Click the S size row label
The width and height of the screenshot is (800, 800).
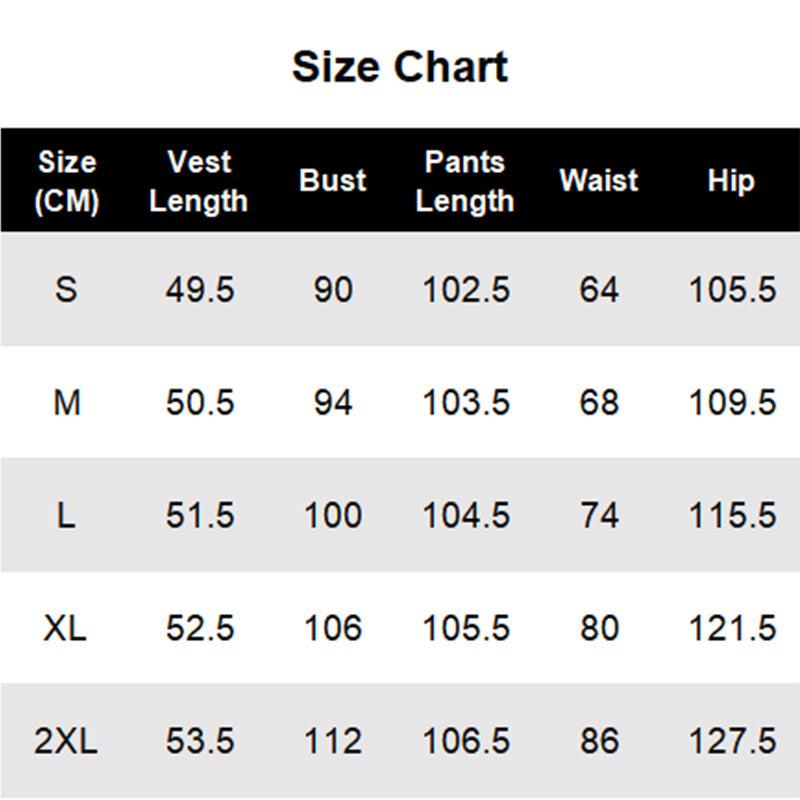(x=66, y=290)
